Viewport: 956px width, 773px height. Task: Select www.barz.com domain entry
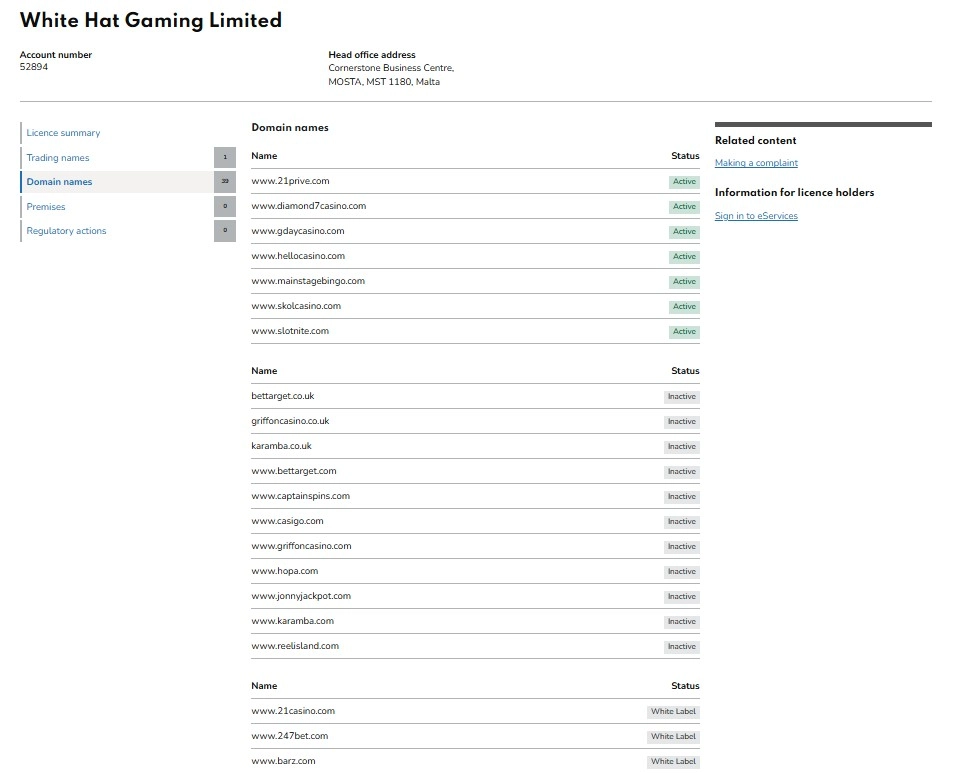(283, 761)
